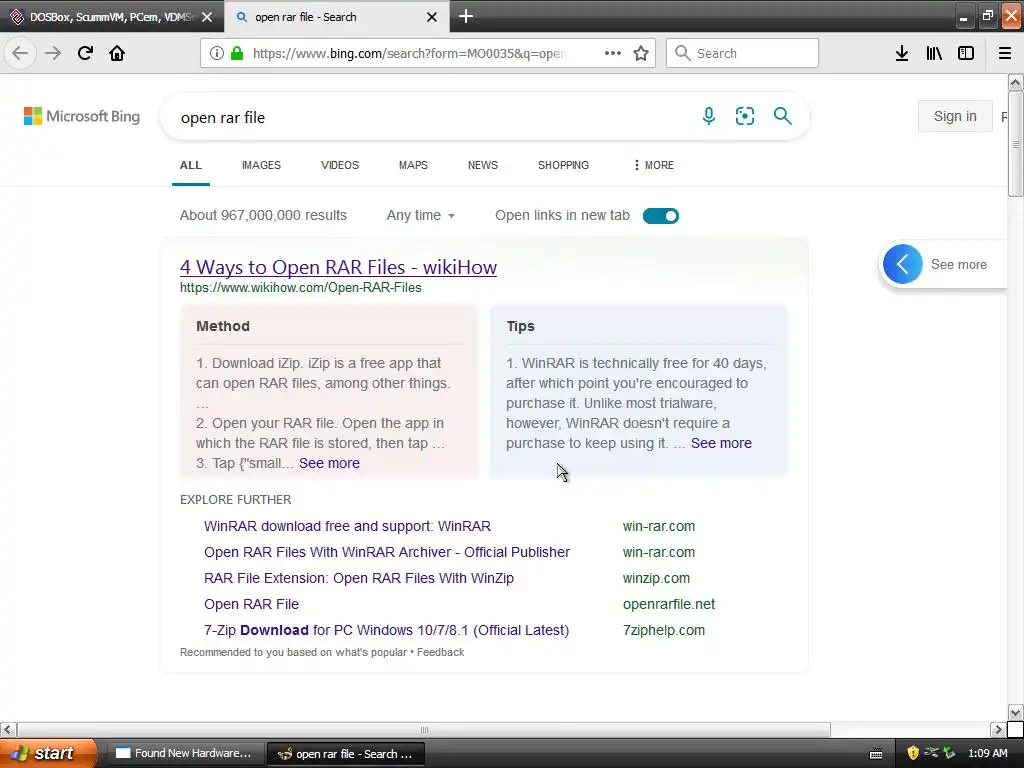Open 'RAR File Extension: Open RAR Files With WinZip'

[x=359, y=579]
